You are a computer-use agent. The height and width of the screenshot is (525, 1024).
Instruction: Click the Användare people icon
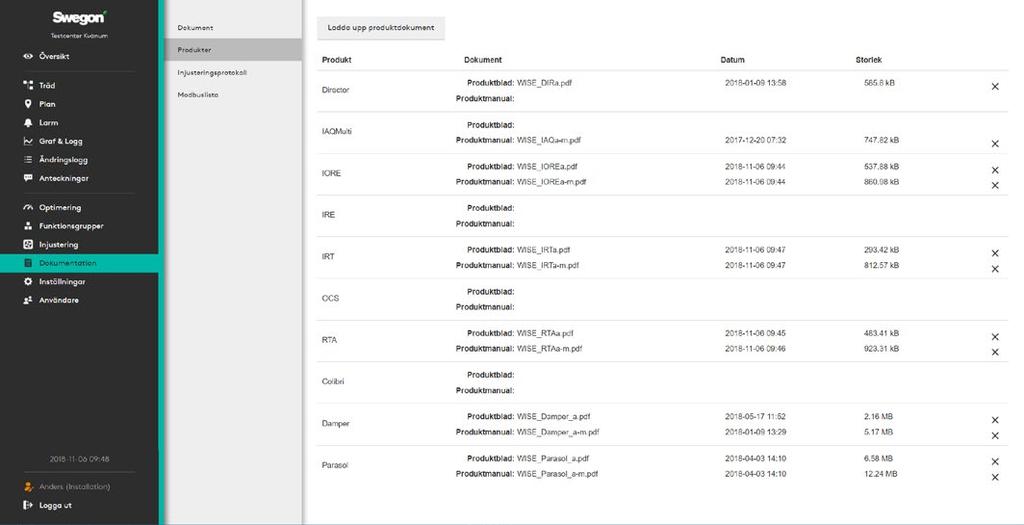28,300
